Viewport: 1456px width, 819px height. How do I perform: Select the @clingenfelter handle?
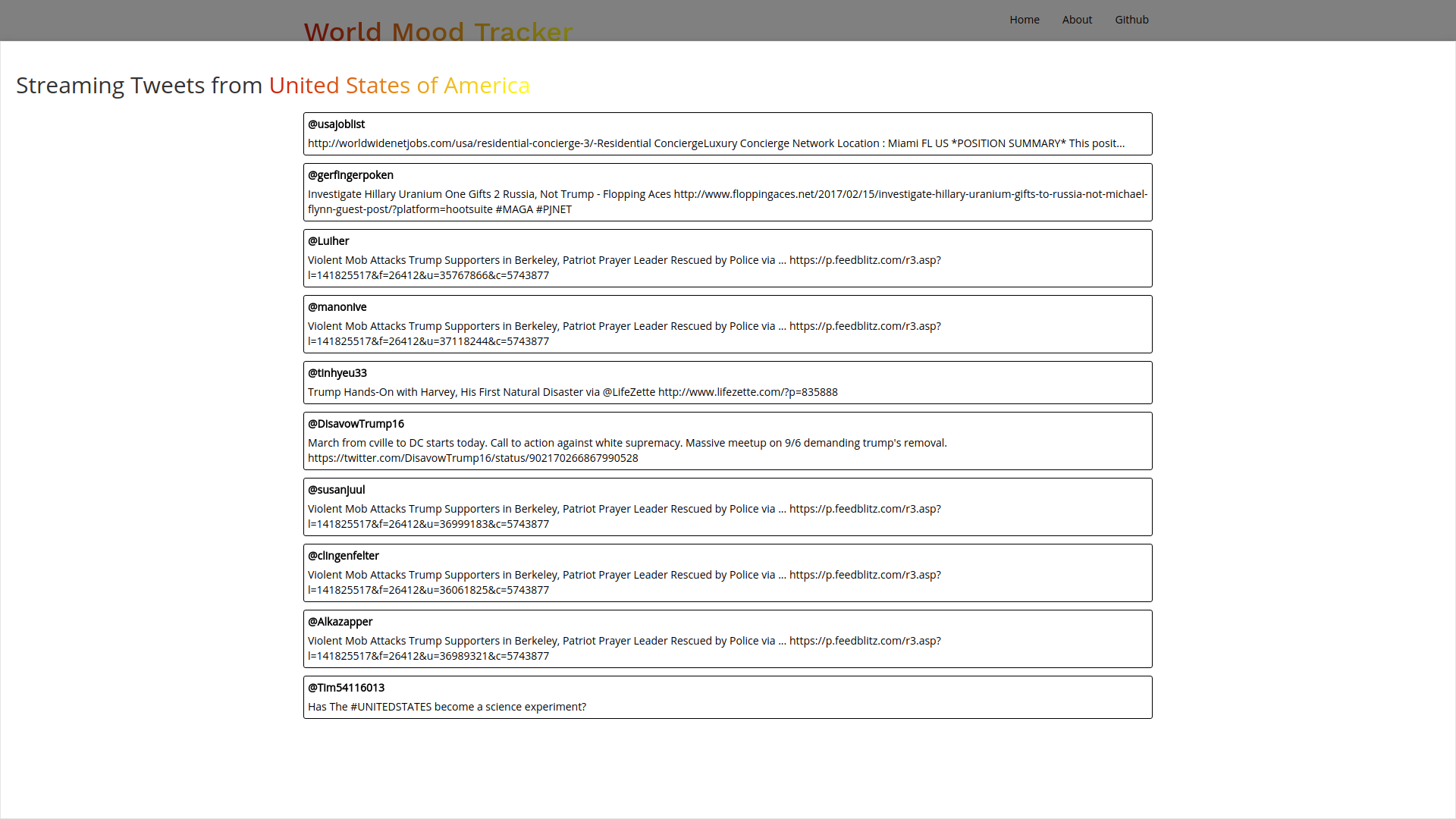[x=343, y=556]
